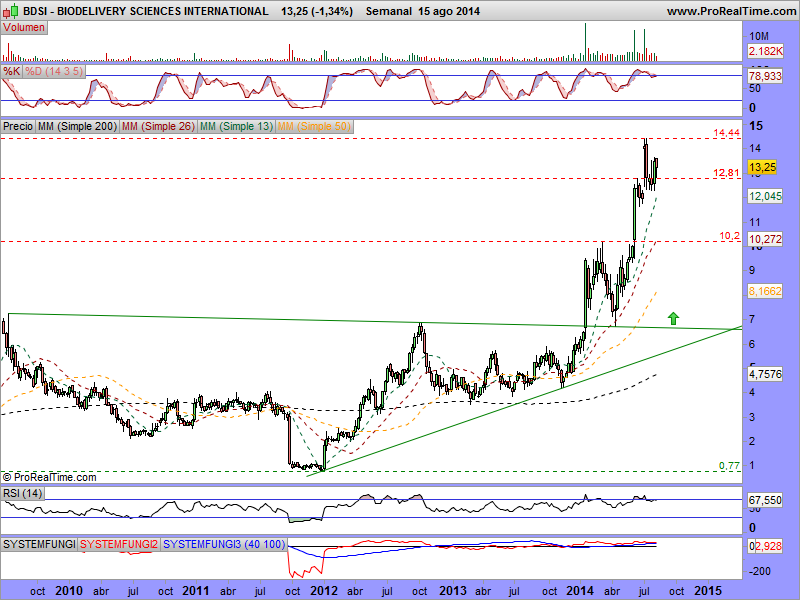This screenshot has height=600, width=800.
Task: Click the 67,550 RSI value
Action: (x=765, y=500)
